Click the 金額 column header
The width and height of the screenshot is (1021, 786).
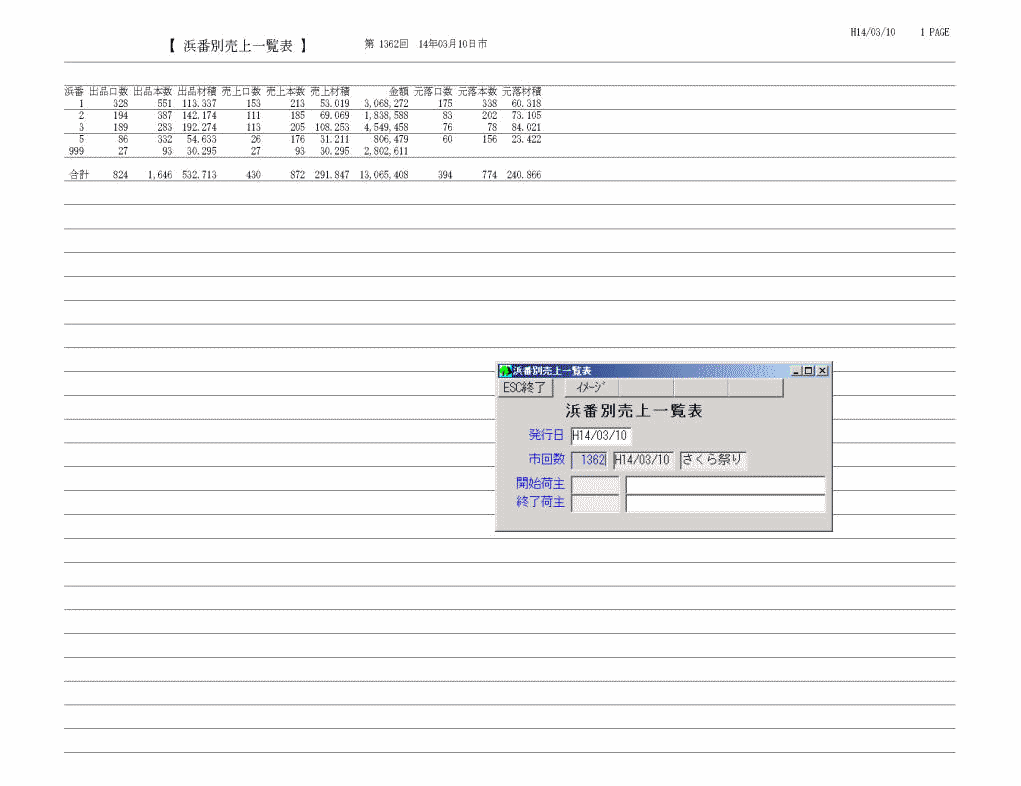tap(399, 92)
